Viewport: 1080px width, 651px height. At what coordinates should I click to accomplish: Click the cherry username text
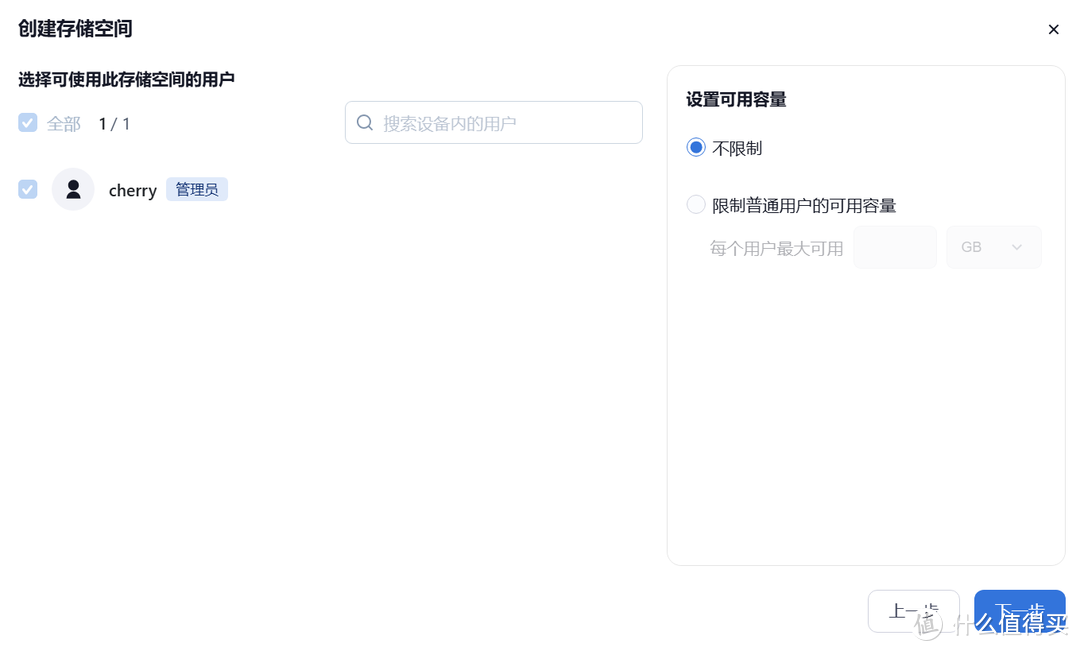tap(133, 190)
